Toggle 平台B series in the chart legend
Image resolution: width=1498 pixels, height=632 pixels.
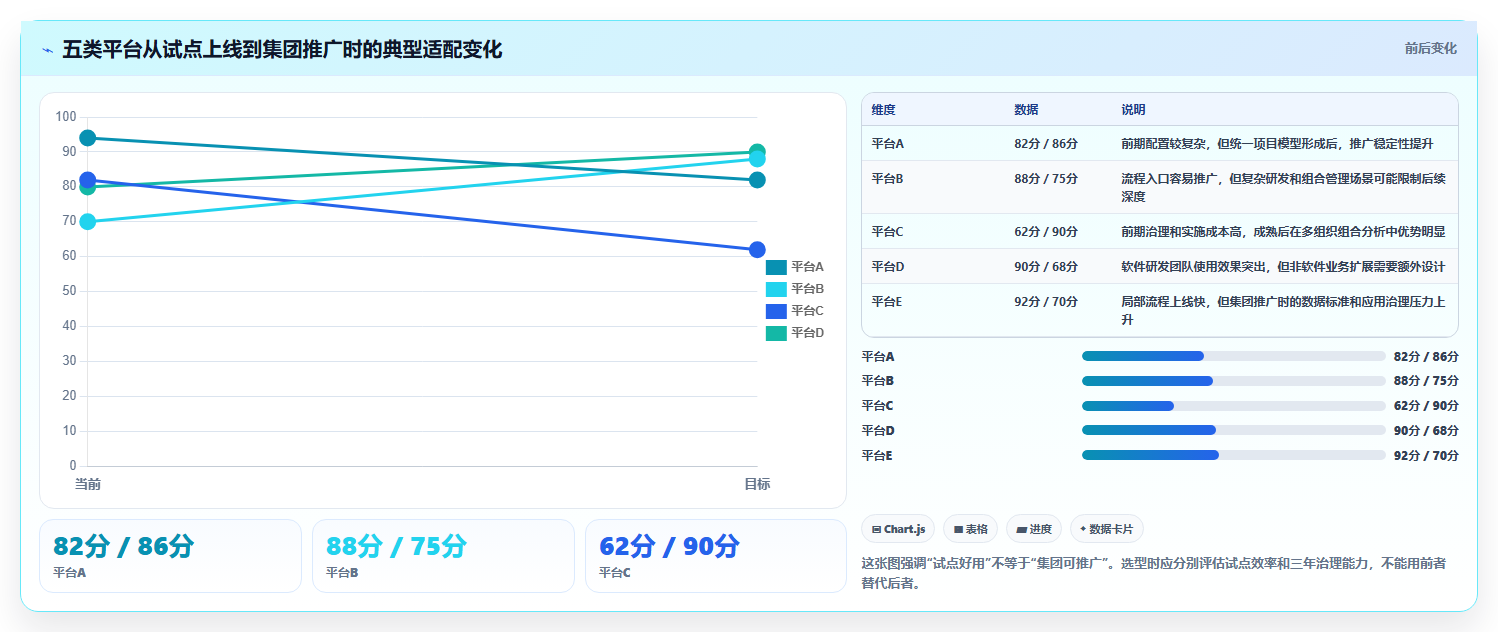coord(795,289)
